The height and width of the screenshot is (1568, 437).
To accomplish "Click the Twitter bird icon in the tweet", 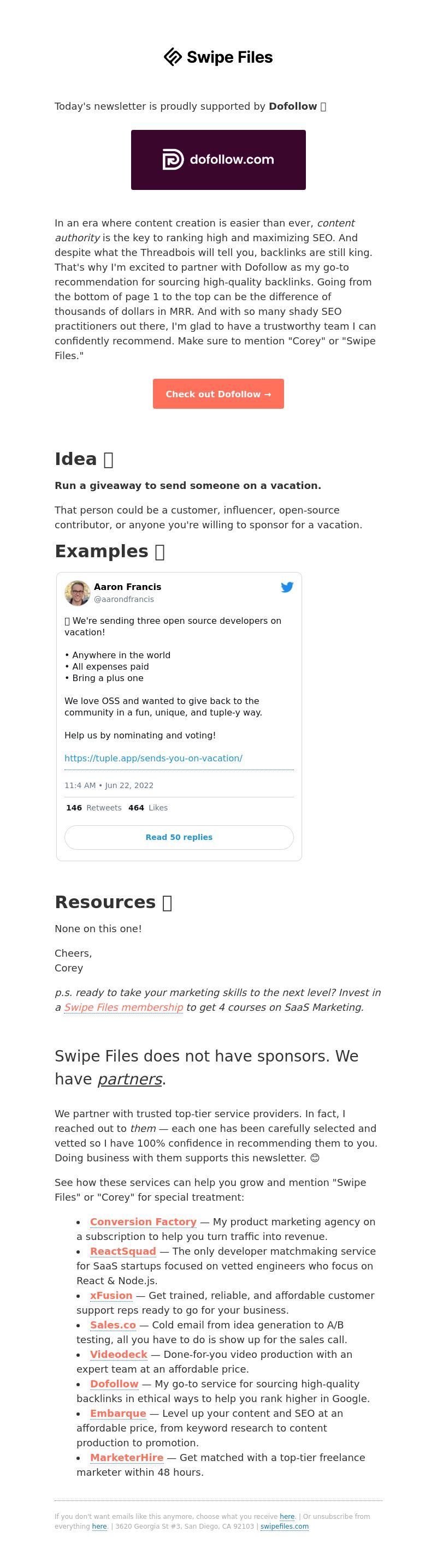I will tap(287, 587).
